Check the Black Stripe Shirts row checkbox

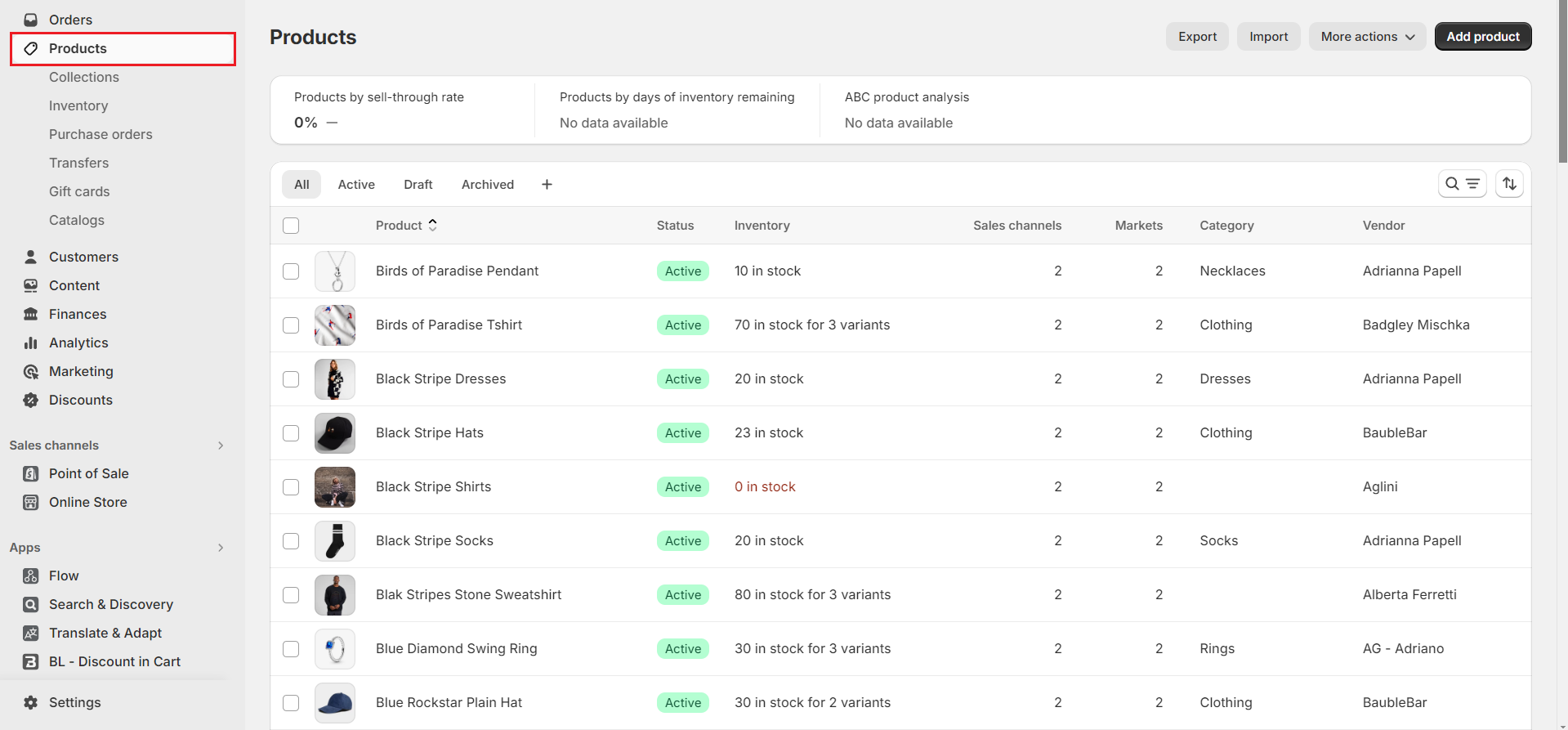tap(291, 487)
